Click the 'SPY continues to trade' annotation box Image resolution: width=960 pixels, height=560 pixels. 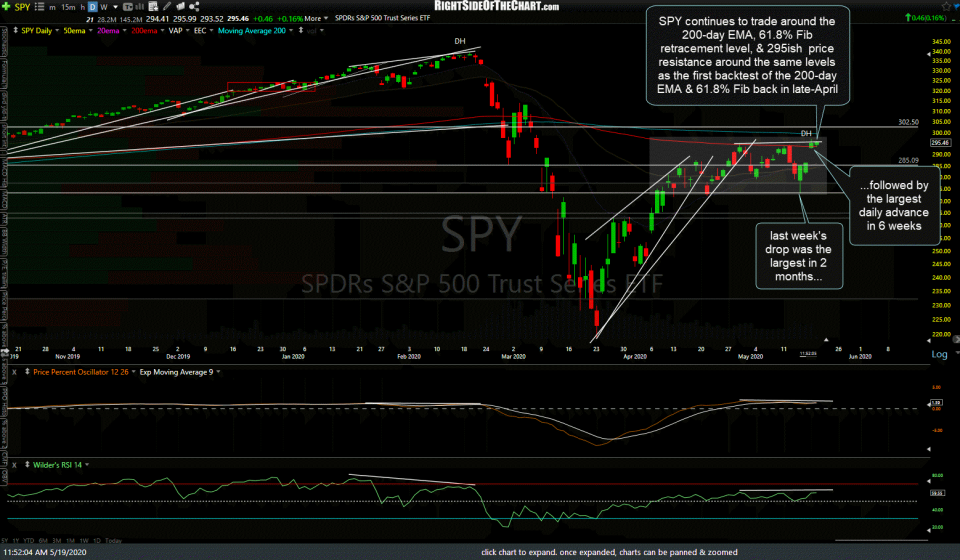747,55
